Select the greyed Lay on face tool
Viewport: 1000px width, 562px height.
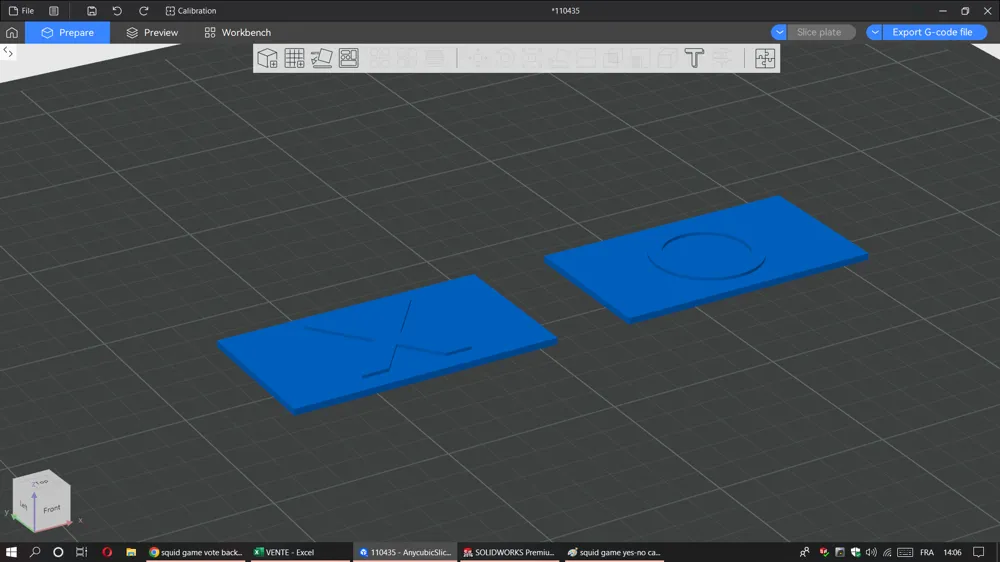(559, 58)
